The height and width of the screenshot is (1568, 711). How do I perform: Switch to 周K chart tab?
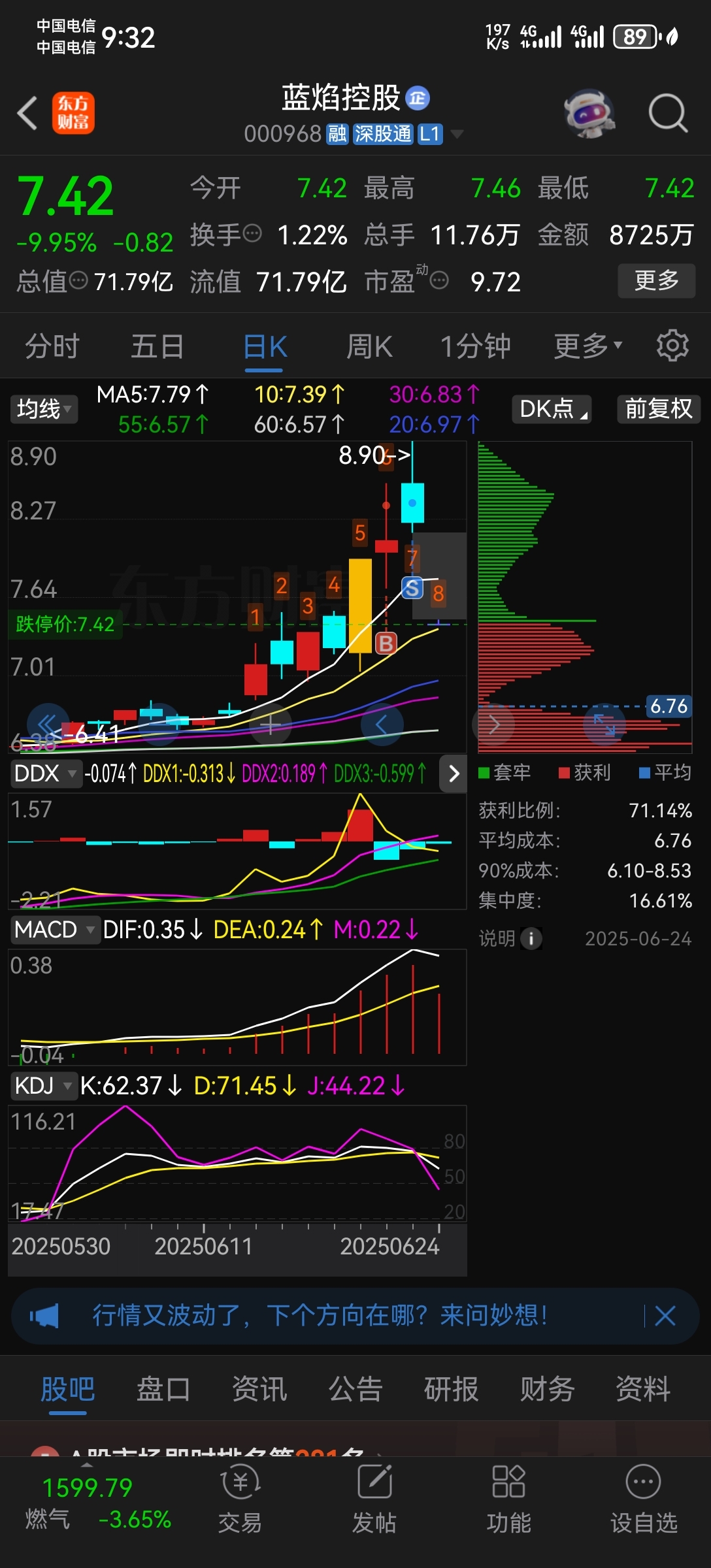click(369, 346)
